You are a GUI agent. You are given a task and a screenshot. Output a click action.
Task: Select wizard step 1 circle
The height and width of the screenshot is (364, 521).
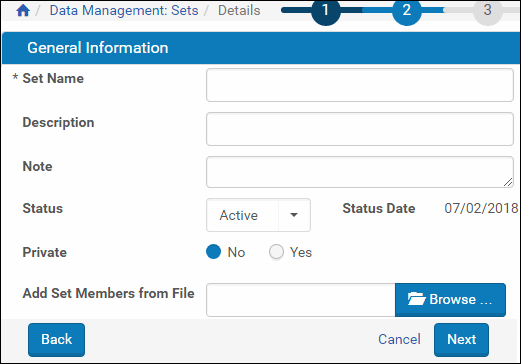click(326, 10)
